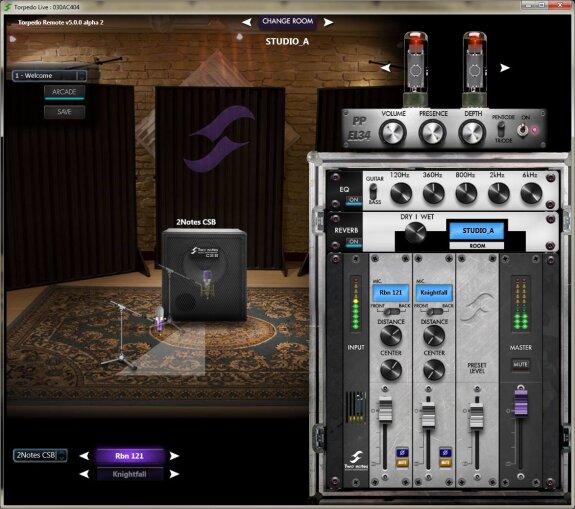Screen dimensions: 575x509
Task: Click next microphone arrow beside Rbn 121
Action: (x=174, y=456)
